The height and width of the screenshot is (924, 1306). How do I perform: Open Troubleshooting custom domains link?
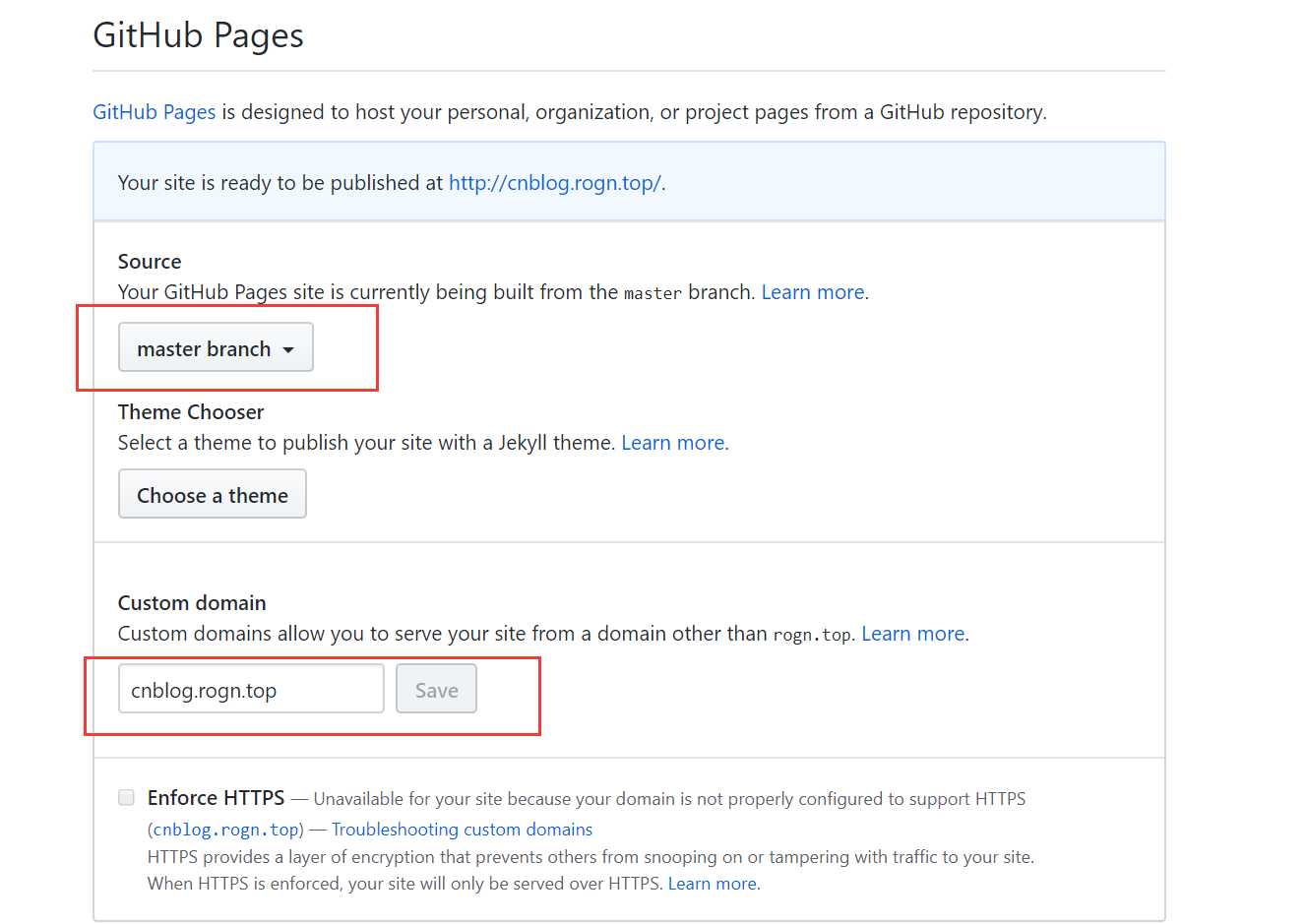[463, 830]
